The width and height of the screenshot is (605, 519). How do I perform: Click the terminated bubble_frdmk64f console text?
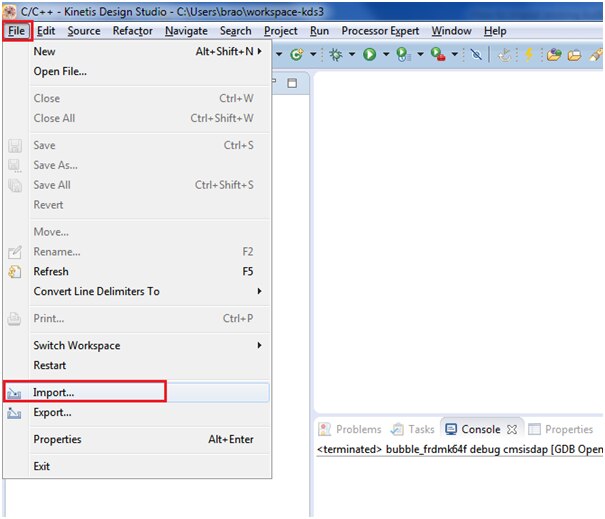coord(460,450)
